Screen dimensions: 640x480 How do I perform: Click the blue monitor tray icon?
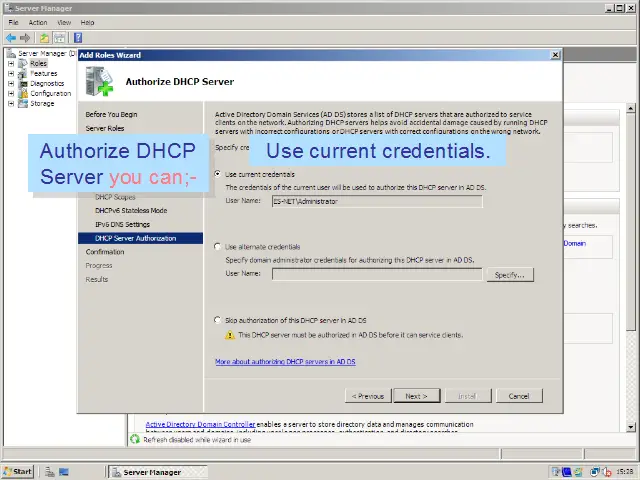click(567, 472)
